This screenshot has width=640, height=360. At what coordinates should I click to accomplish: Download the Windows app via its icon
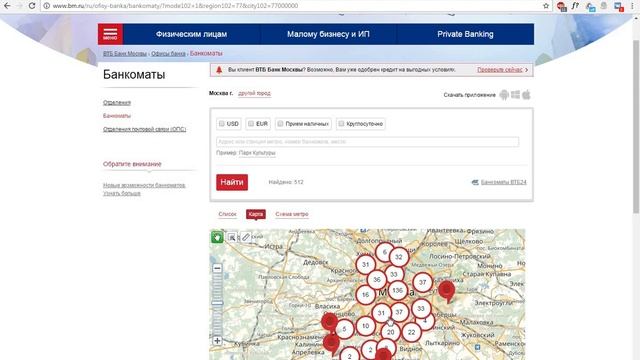pos(516,95)
